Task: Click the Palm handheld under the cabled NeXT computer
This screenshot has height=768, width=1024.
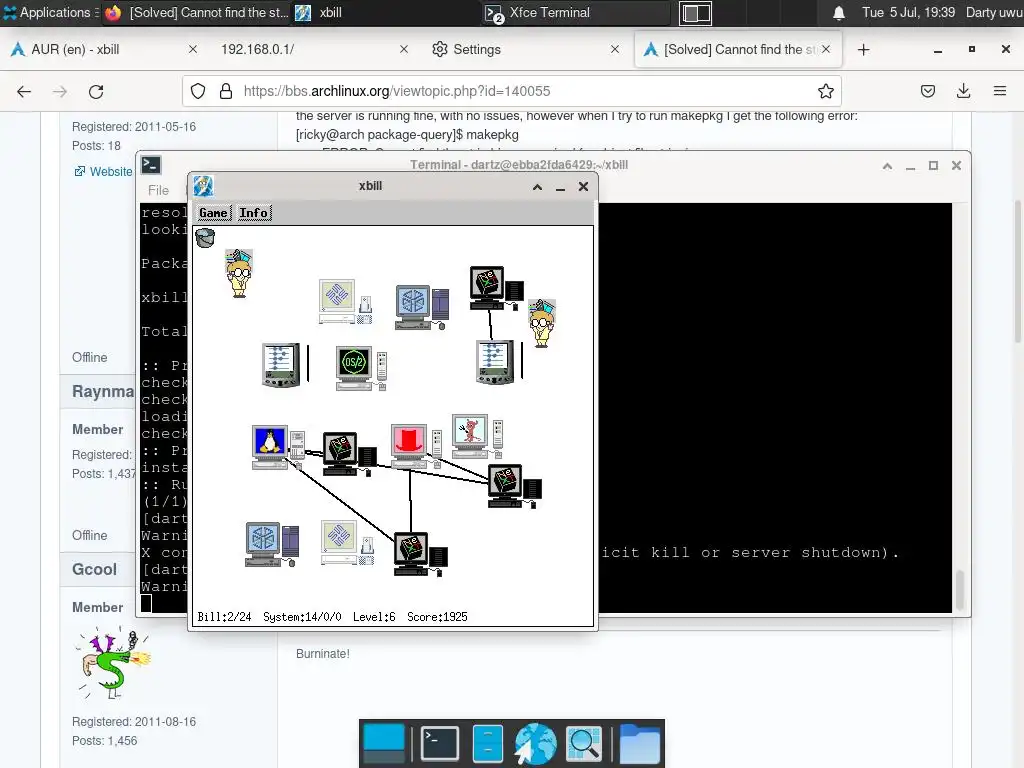Action: point(500,362)
